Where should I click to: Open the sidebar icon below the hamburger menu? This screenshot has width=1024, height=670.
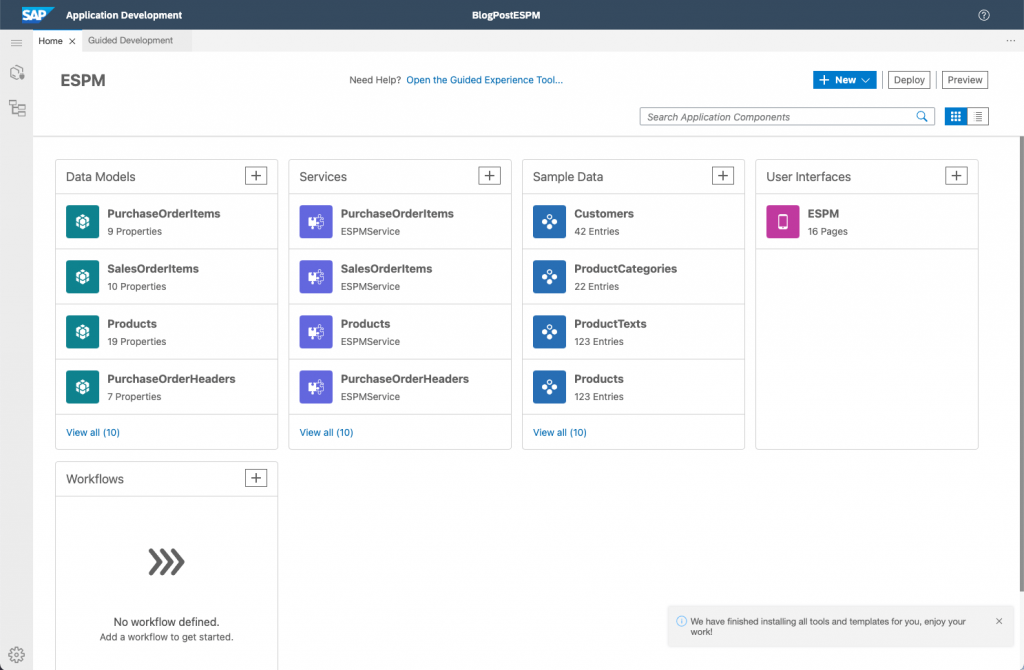click(17, 72)
